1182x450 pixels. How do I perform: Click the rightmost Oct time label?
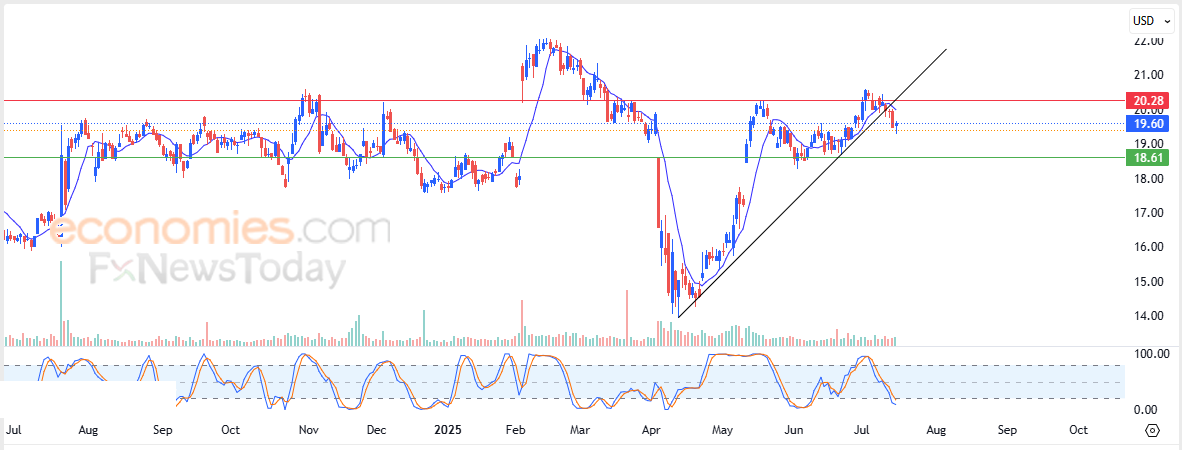click(x=1079, y=430)
